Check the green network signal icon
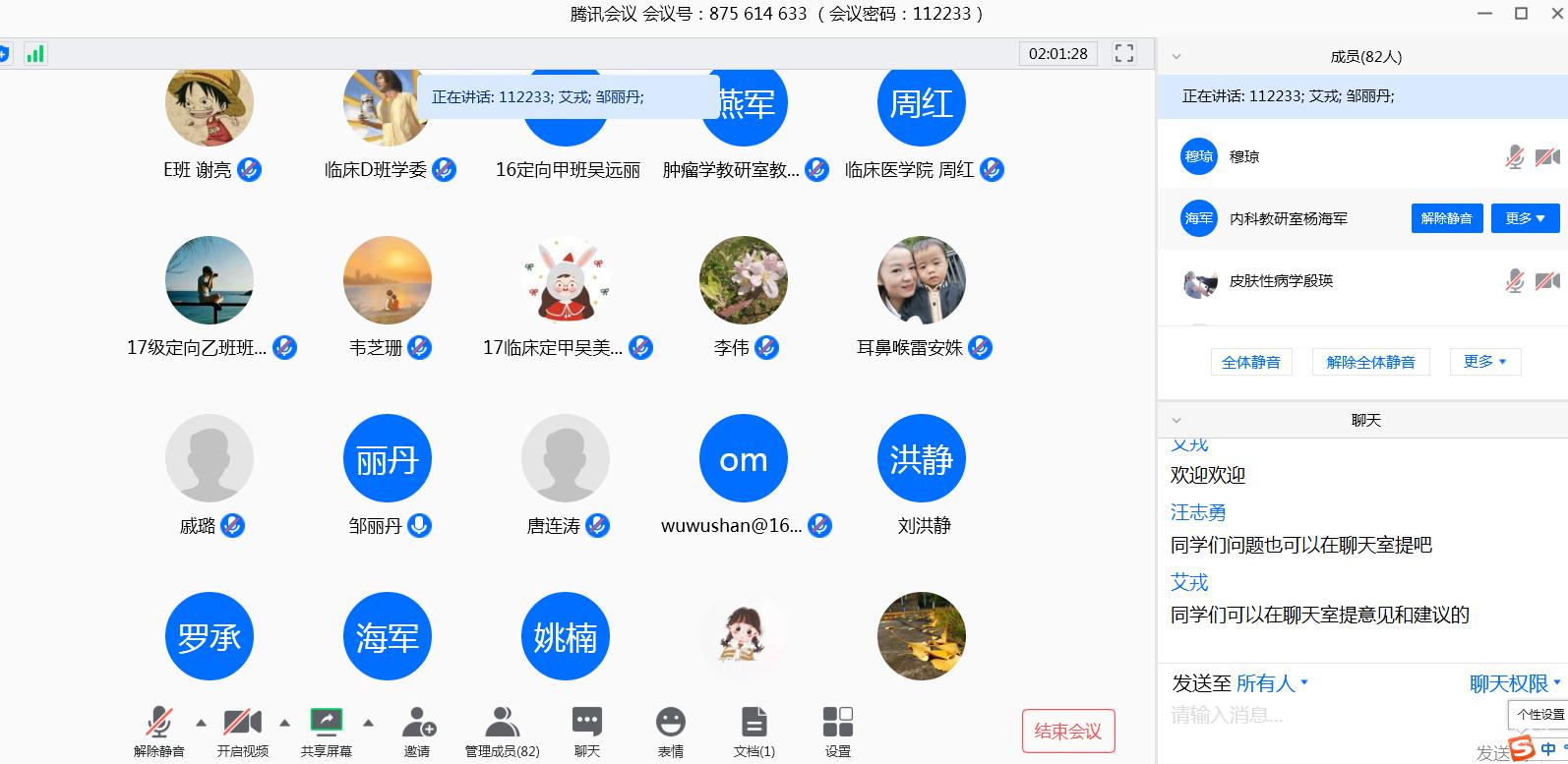The height and width of the screenshot is (764, 1568). click(x=35, y=53)
